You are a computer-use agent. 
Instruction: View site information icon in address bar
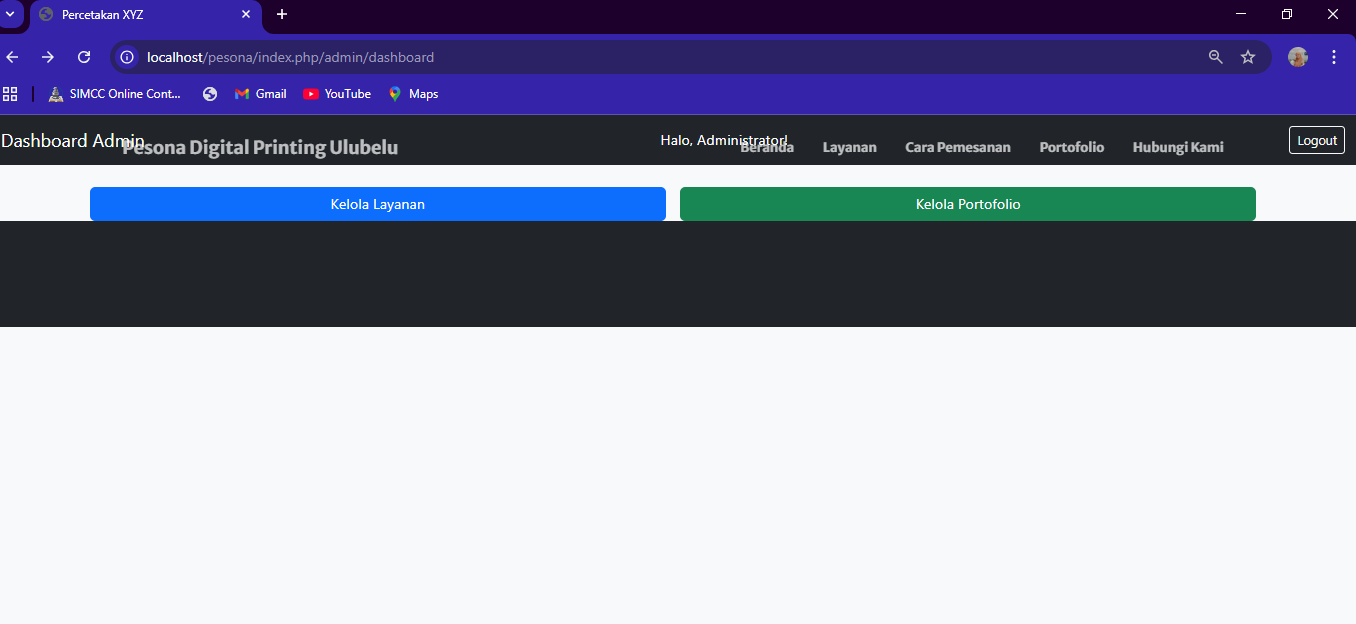point(127,57)
